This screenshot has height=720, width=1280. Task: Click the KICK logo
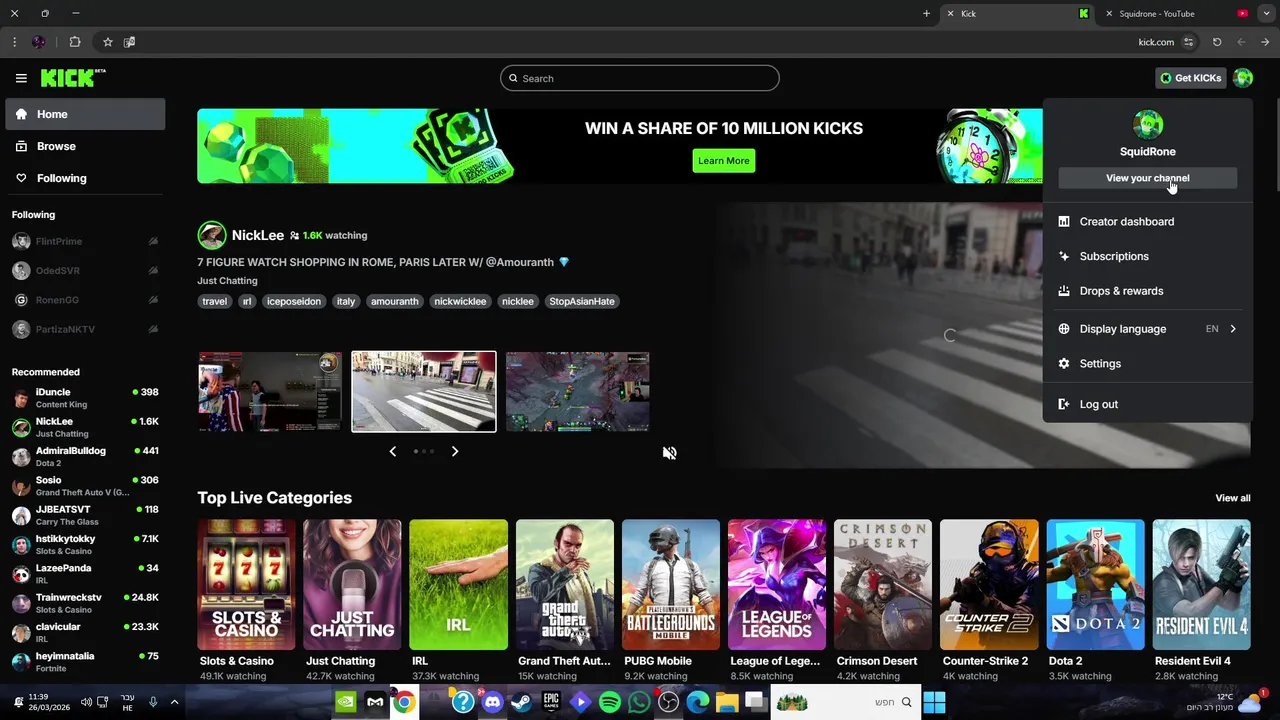(72, 78)
